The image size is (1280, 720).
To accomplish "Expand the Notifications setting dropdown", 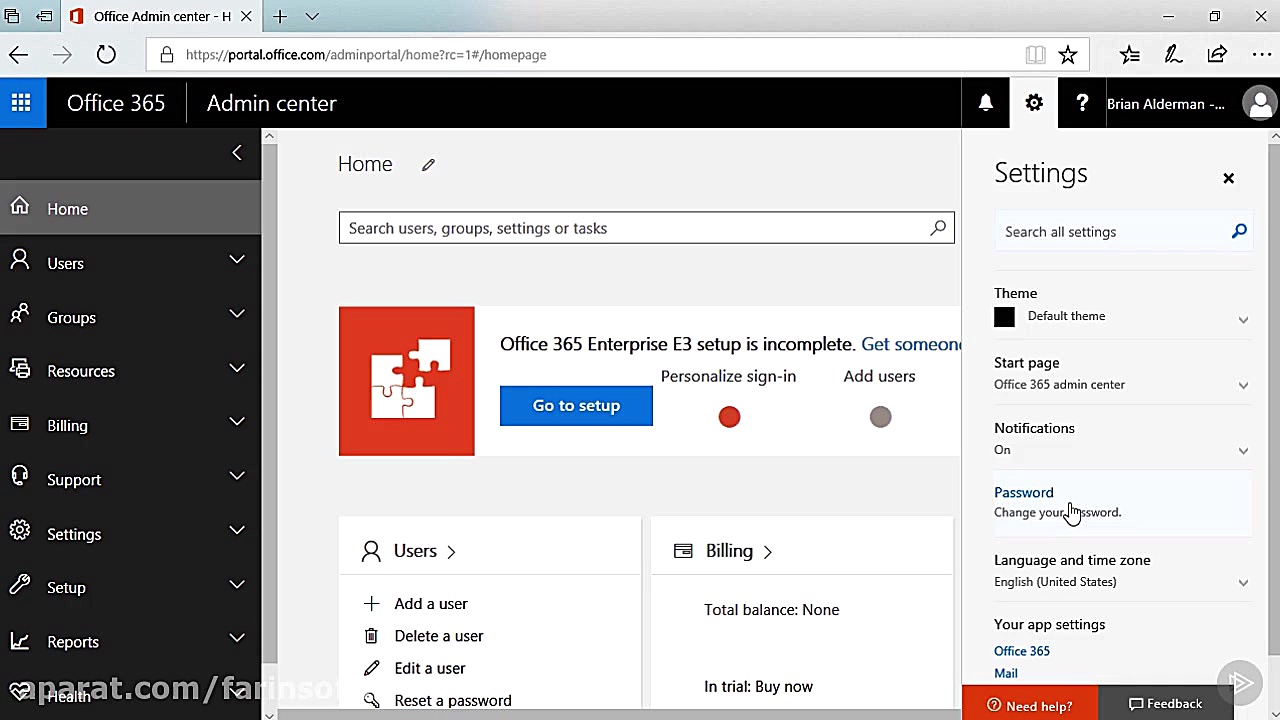I will pos(1243,451).
